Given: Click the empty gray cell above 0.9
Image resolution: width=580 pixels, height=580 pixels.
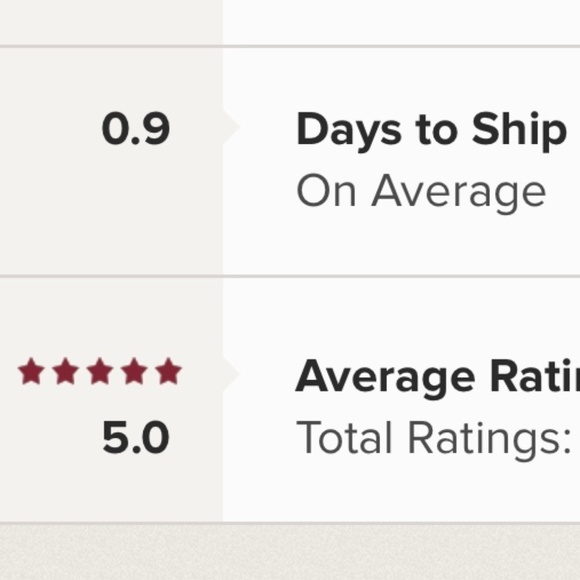Looking at the screenshot, I should tap(111, 21).
